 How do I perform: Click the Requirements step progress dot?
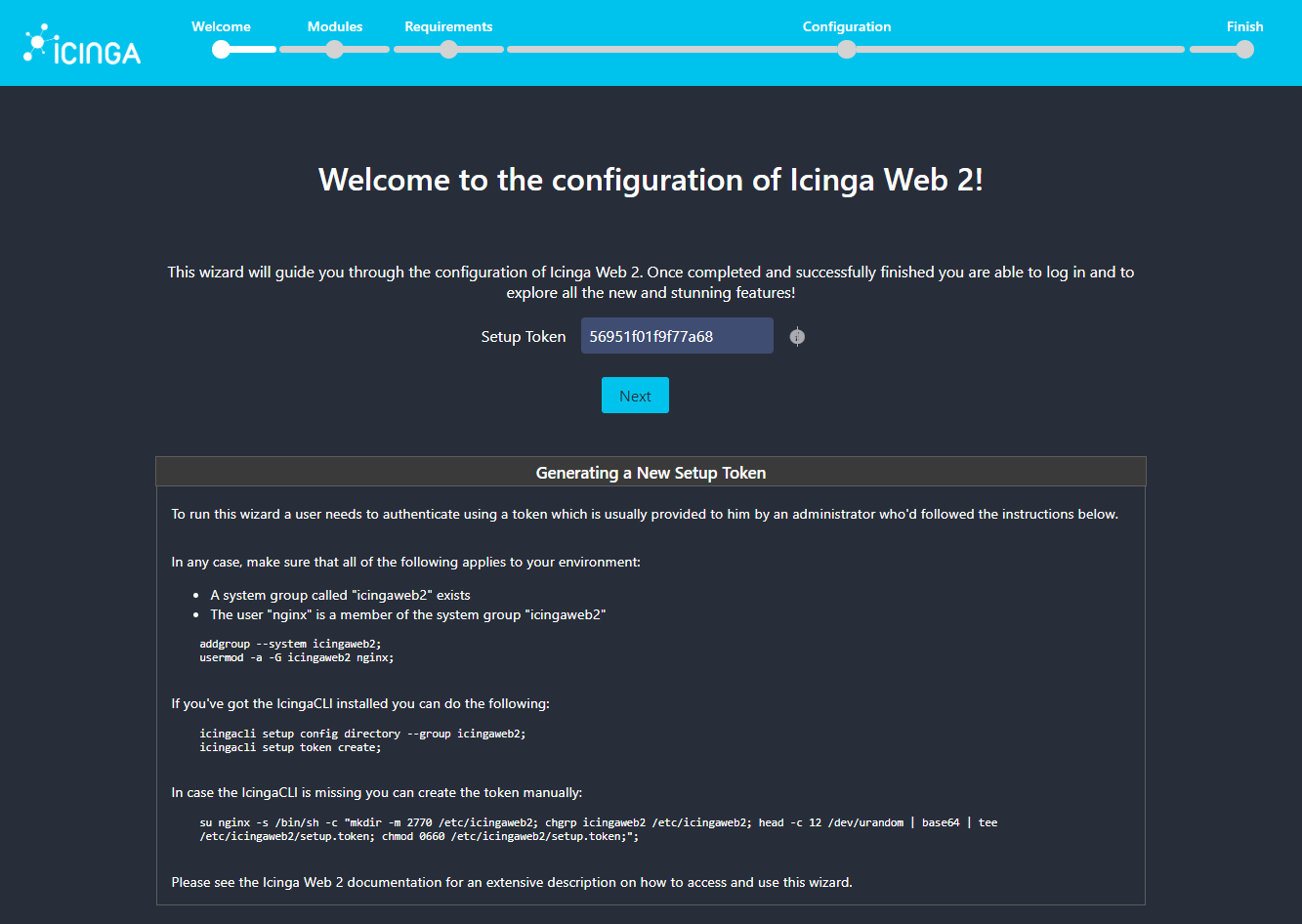click(x=448, y=49)
